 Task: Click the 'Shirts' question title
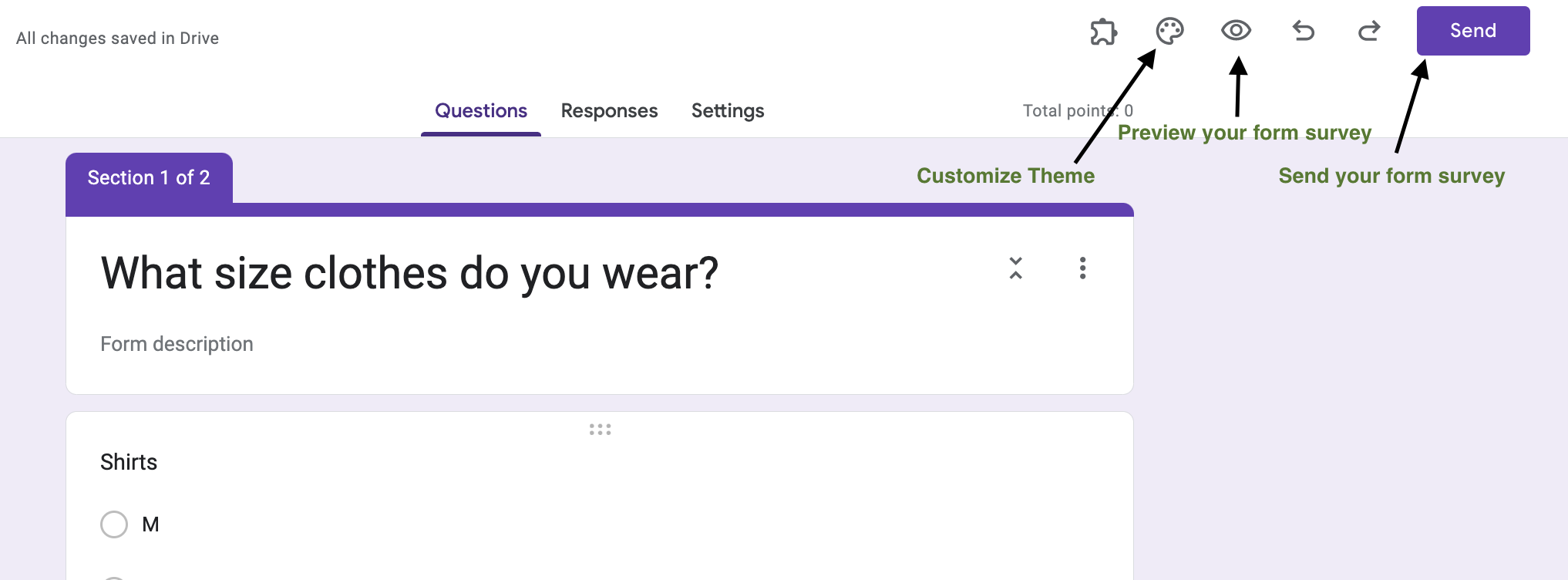click(x=128, y=461)
